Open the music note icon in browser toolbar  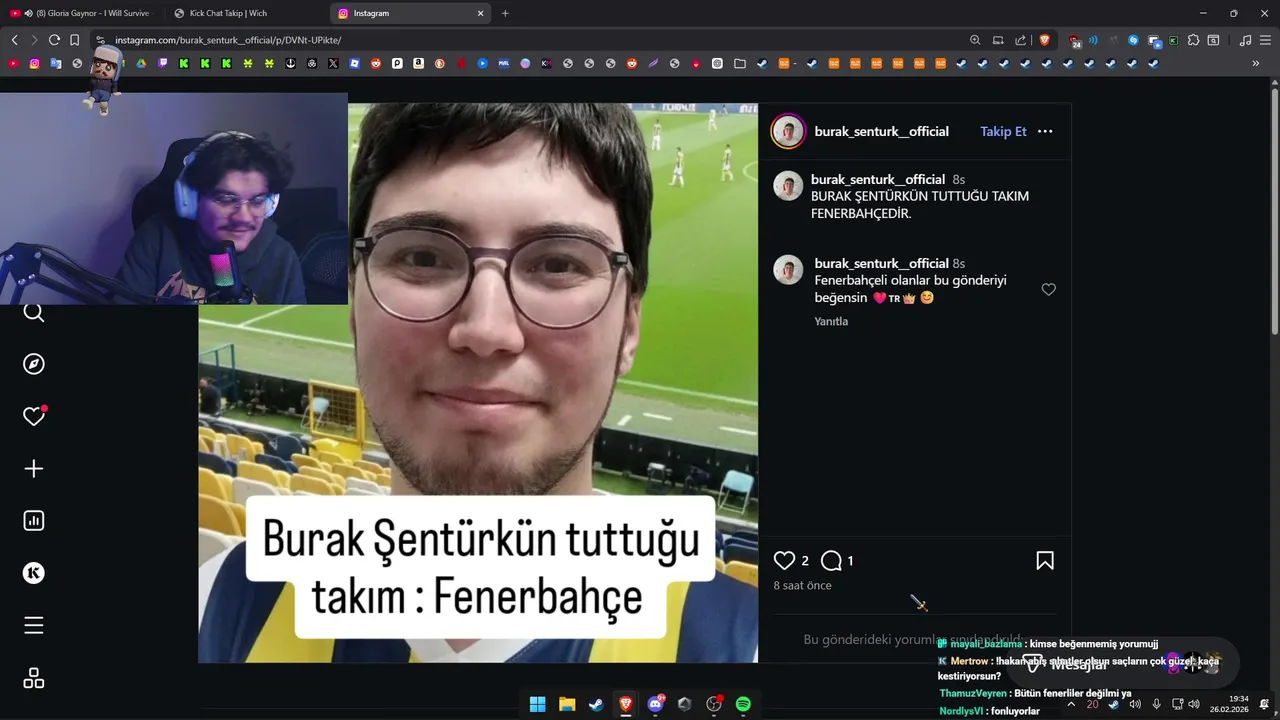tap(1245, 40)
